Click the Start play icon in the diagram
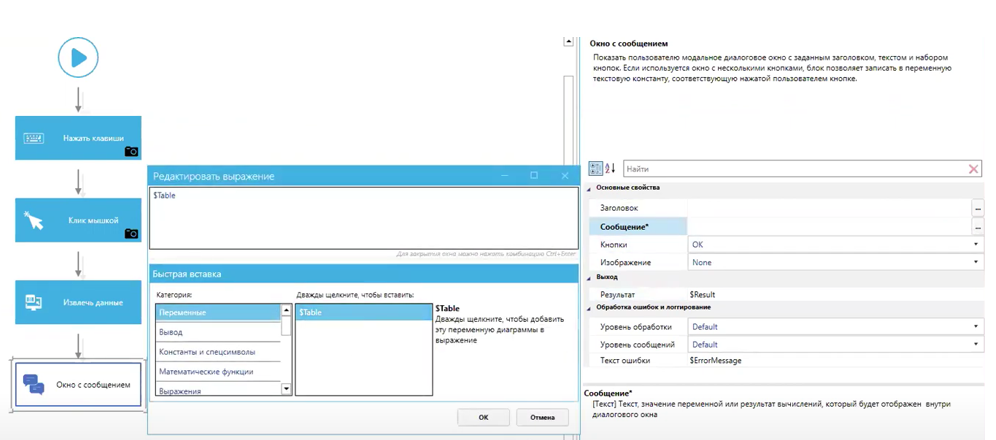 point(78,58)
